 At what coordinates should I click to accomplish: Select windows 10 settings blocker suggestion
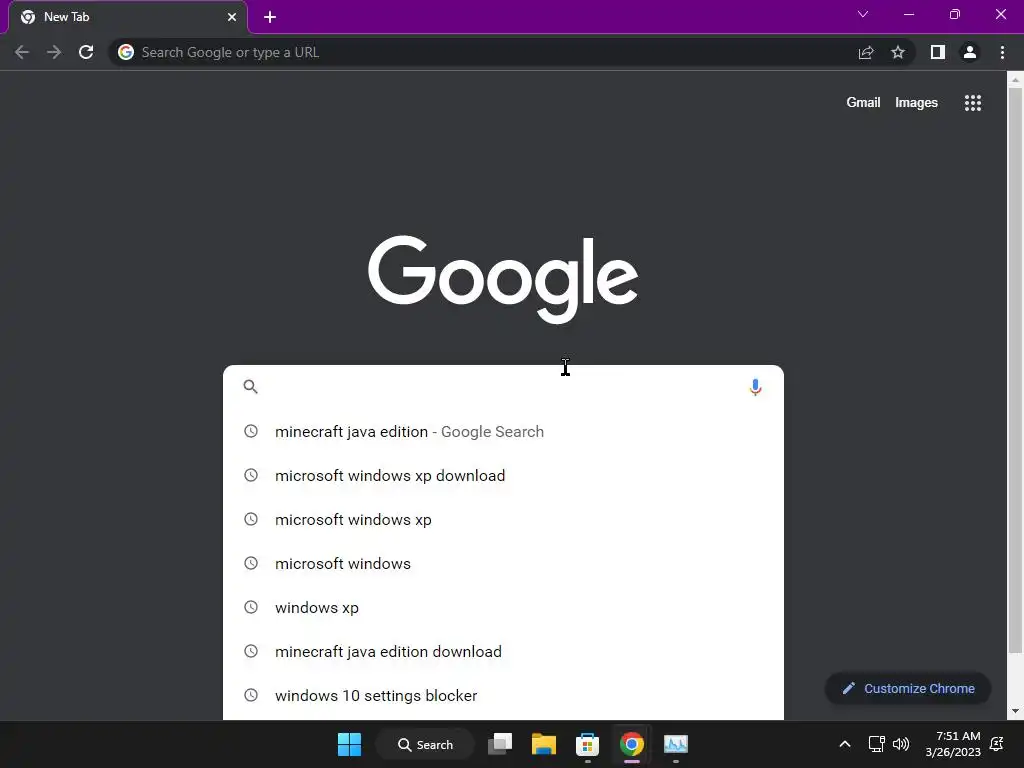click(x=503, y=696)
